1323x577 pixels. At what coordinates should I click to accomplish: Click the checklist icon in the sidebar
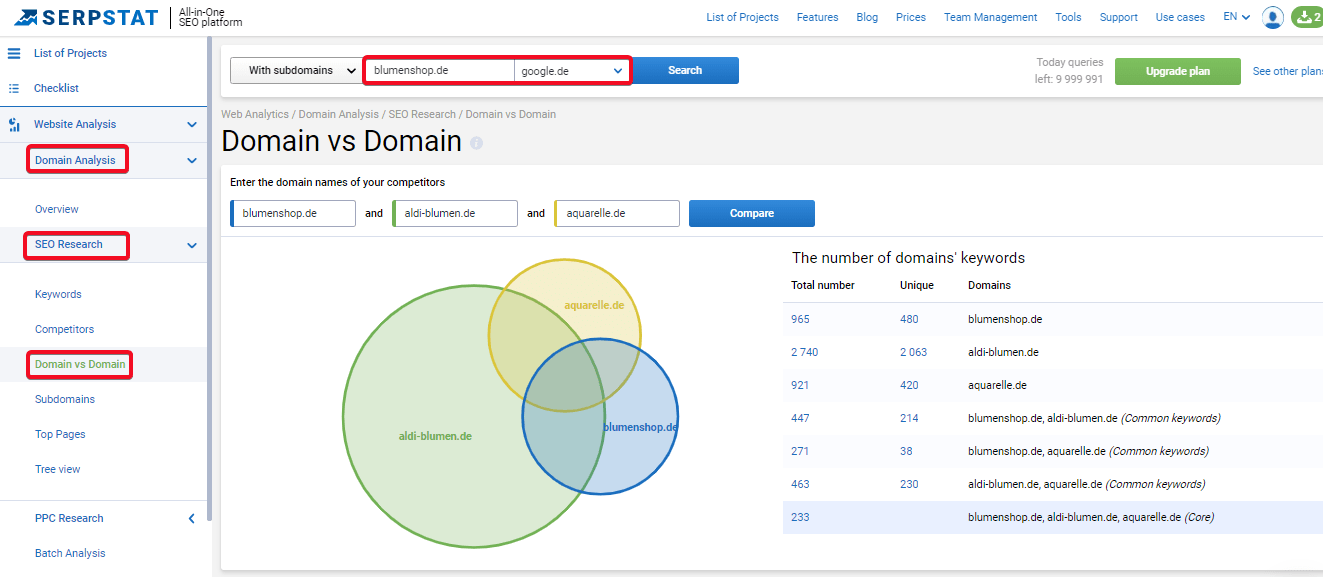point(14,88)
